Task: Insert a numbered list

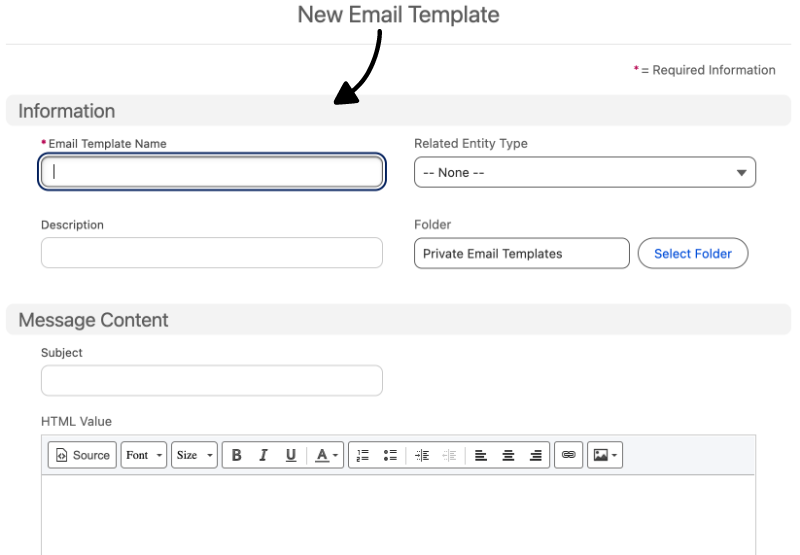Action: coord(363,455)
